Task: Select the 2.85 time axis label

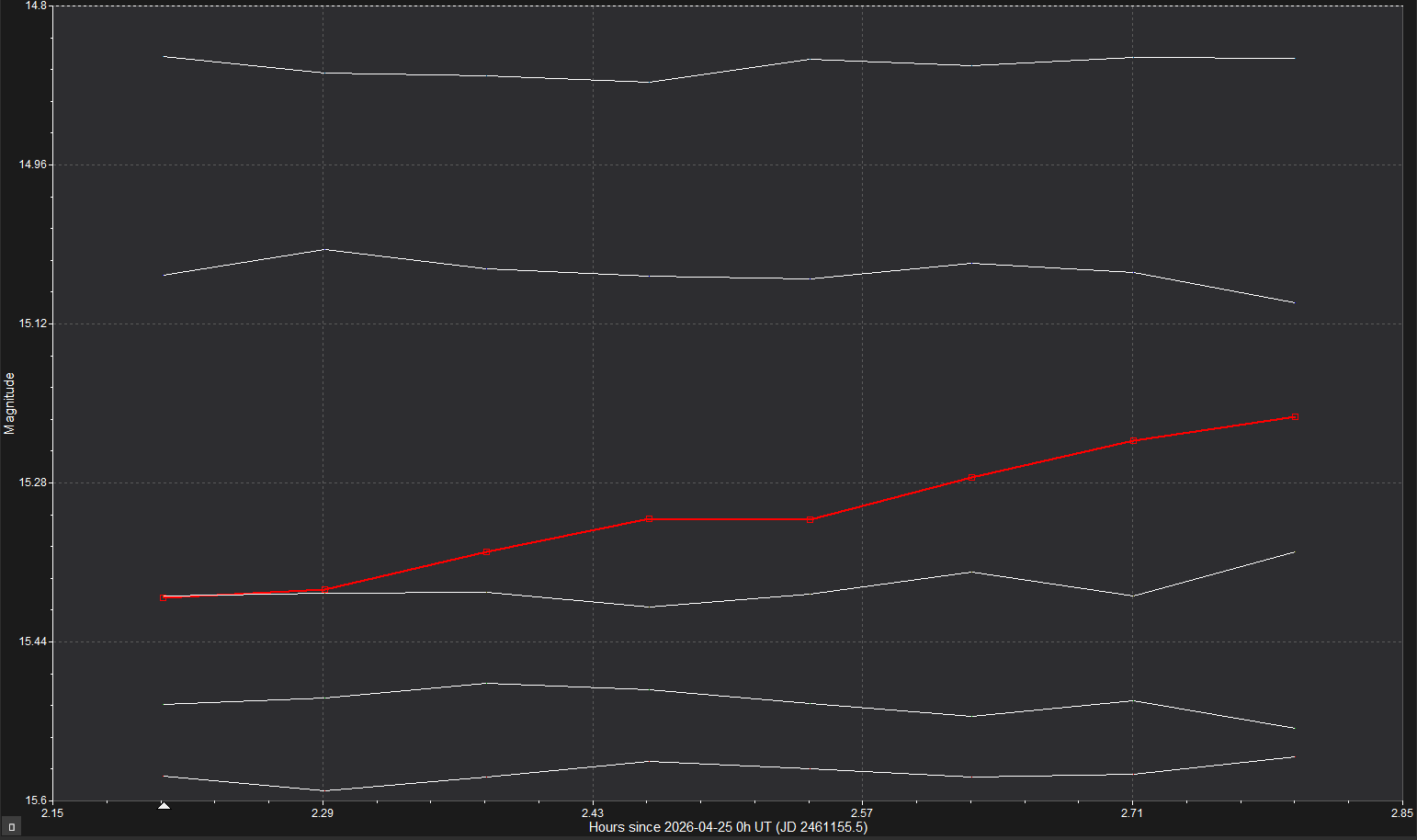Action: point(1401,813)
